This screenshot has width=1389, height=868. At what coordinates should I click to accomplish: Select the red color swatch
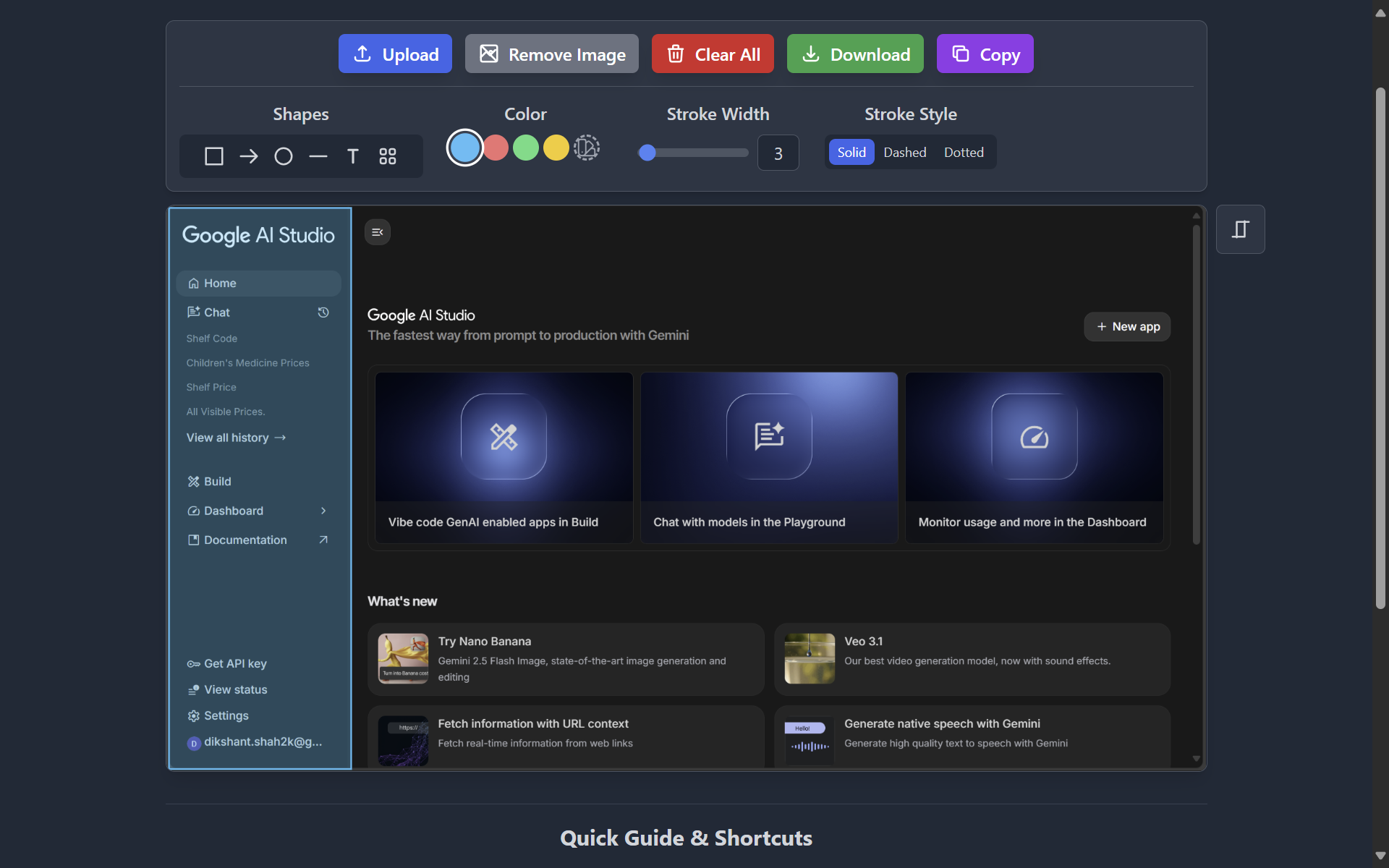[x=496, y=148]
